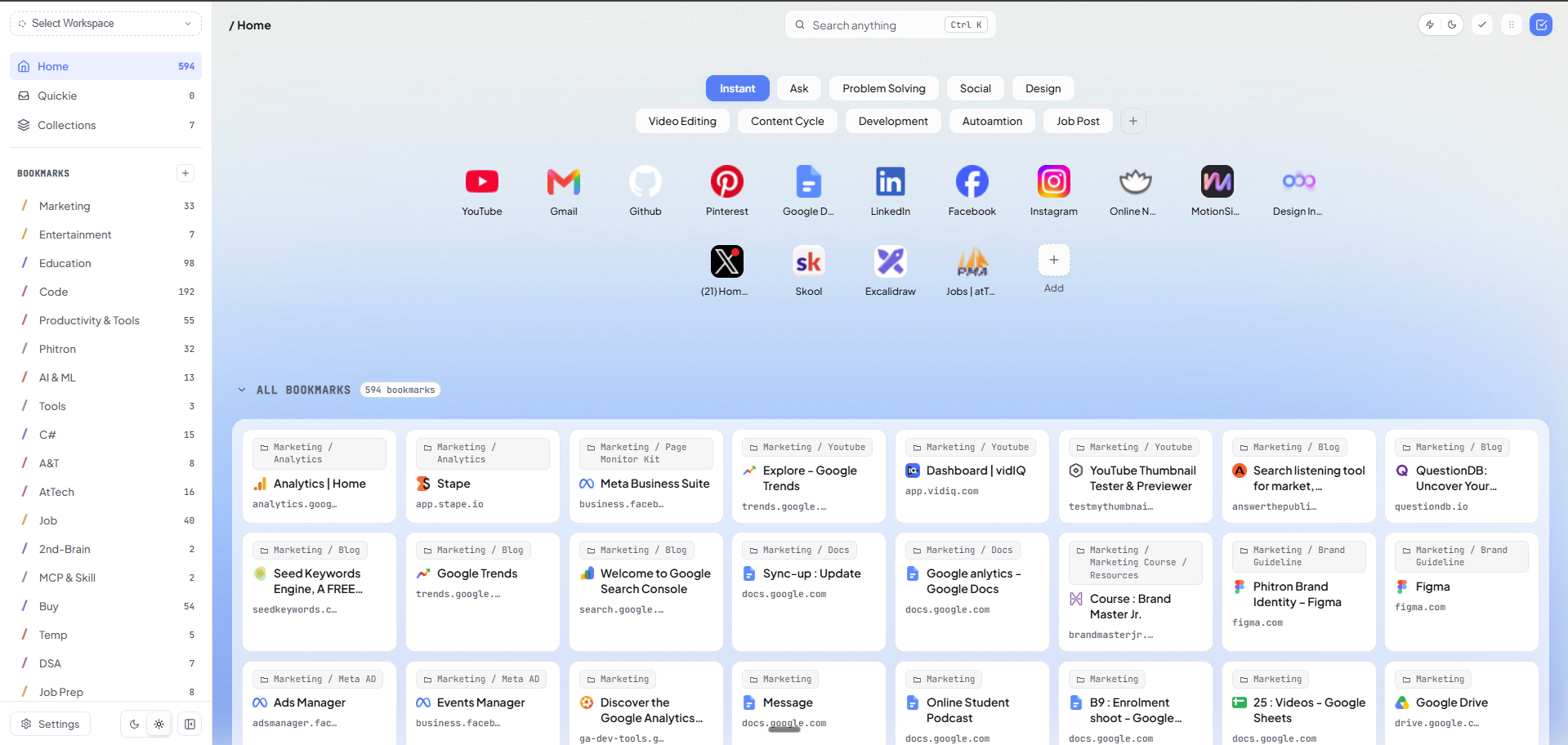
Task: Open the Jobs | atT... shortcut icon
Action: click(972, 261)
